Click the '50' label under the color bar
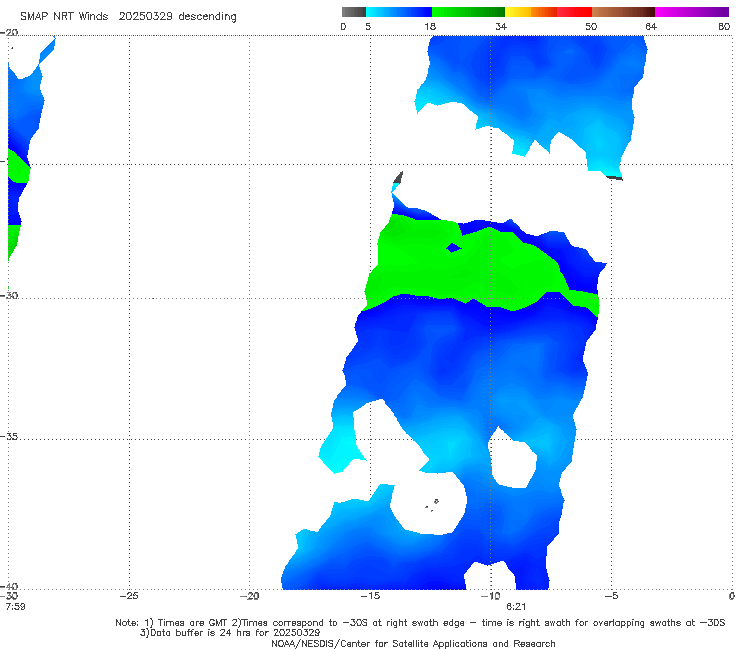 (591, 27)
